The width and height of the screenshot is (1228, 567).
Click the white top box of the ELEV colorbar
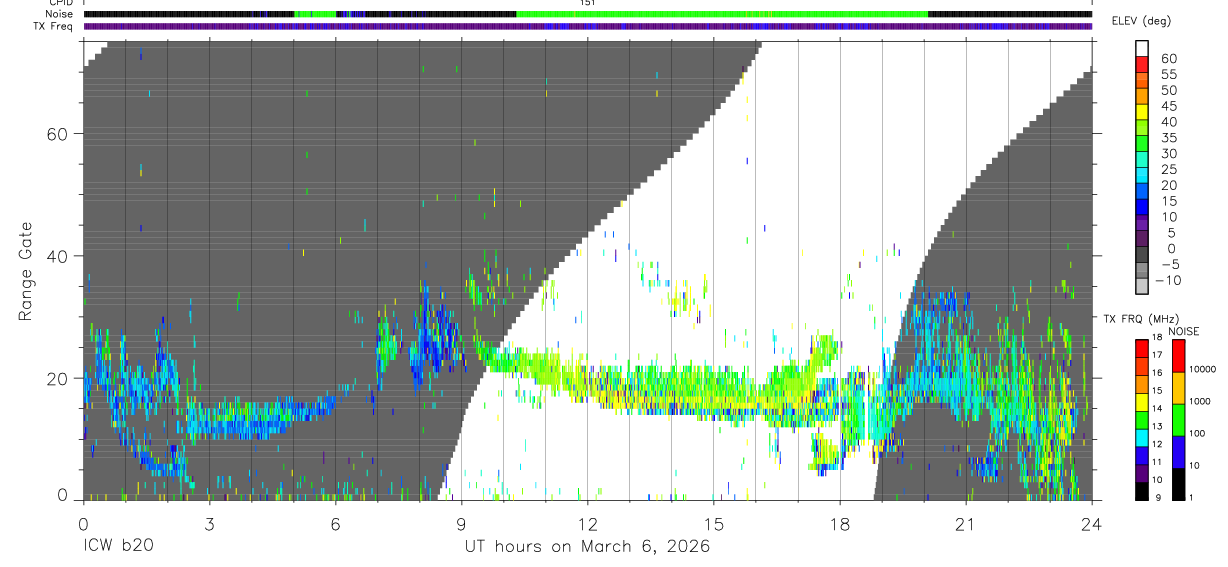1142,50
